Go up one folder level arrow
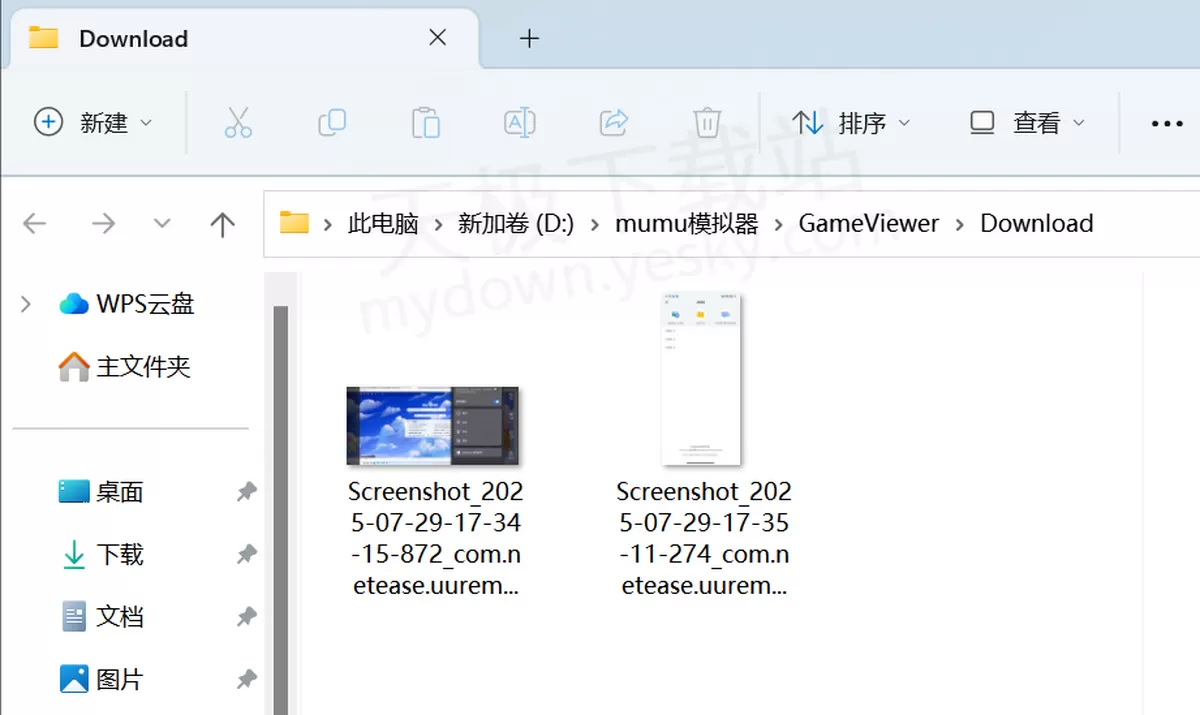The height and width of the screenshot is (715, 1200). point(222,223)
